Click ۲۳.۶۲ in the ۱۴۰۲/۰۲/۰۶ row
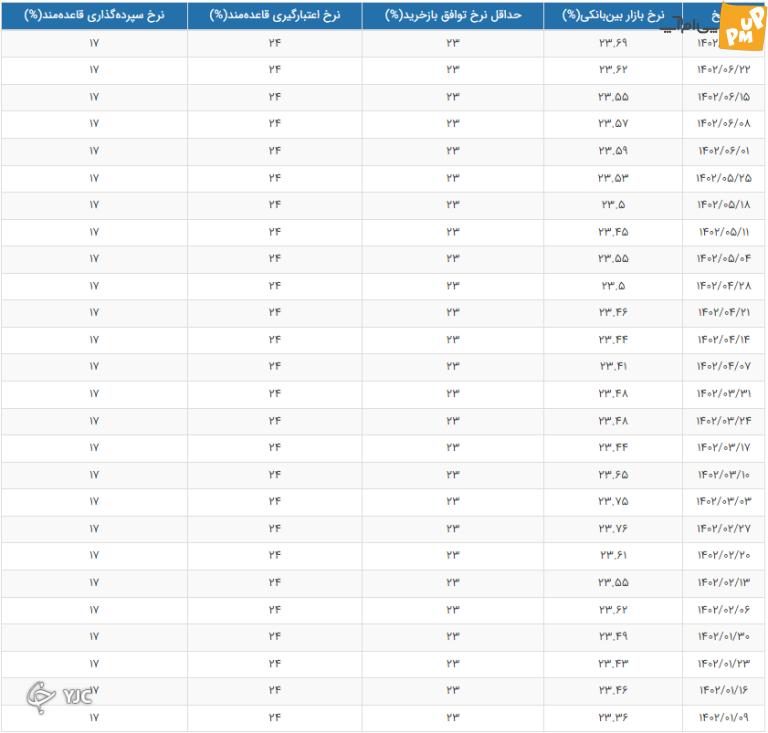 point(613,610)
